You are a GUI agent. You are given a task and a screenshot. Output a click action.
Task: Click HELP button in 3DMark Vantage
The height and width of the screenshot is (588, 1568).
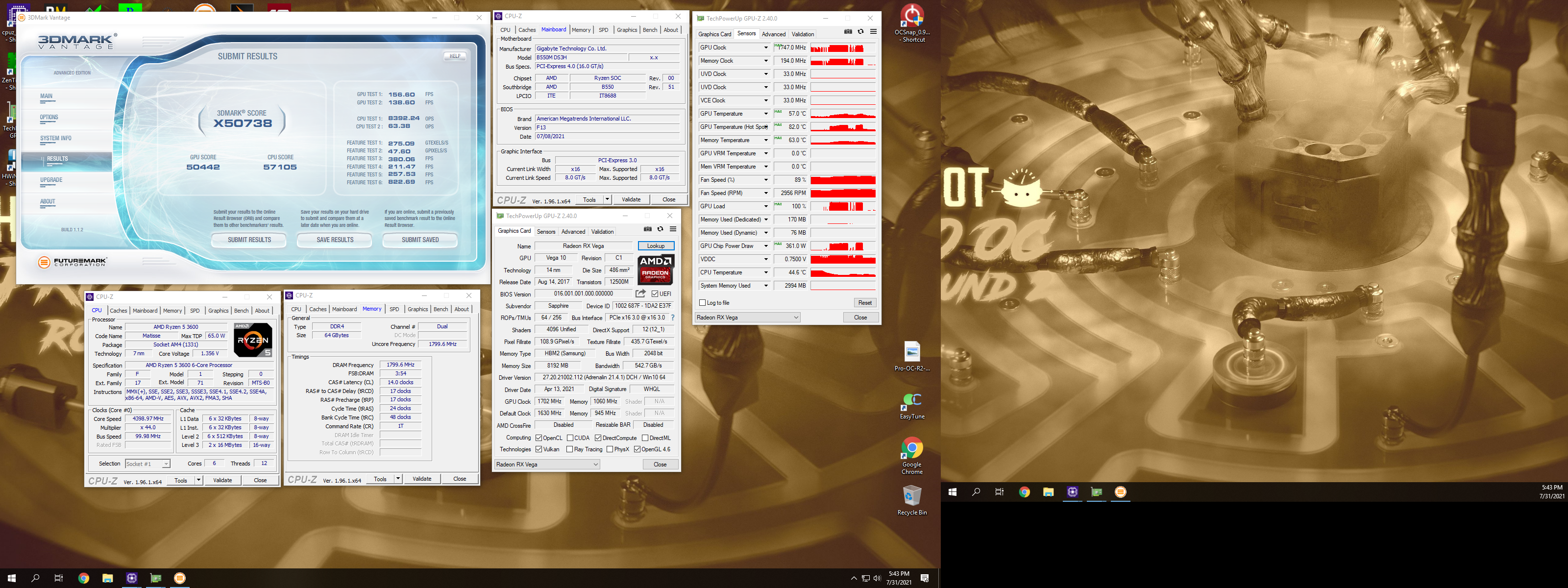pos(455,56)
